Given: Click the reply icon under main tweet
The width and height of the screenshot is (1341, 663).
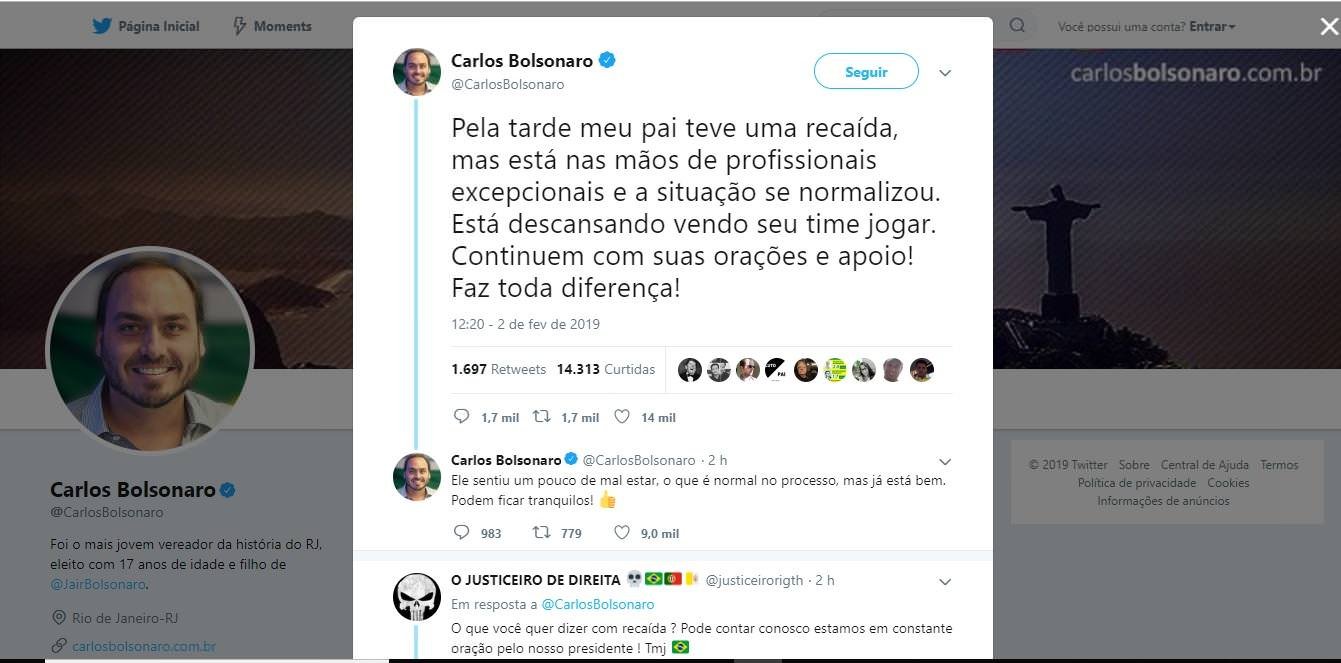Looking at the screenshot, I should pyautogui.click(x=461, y=416).
